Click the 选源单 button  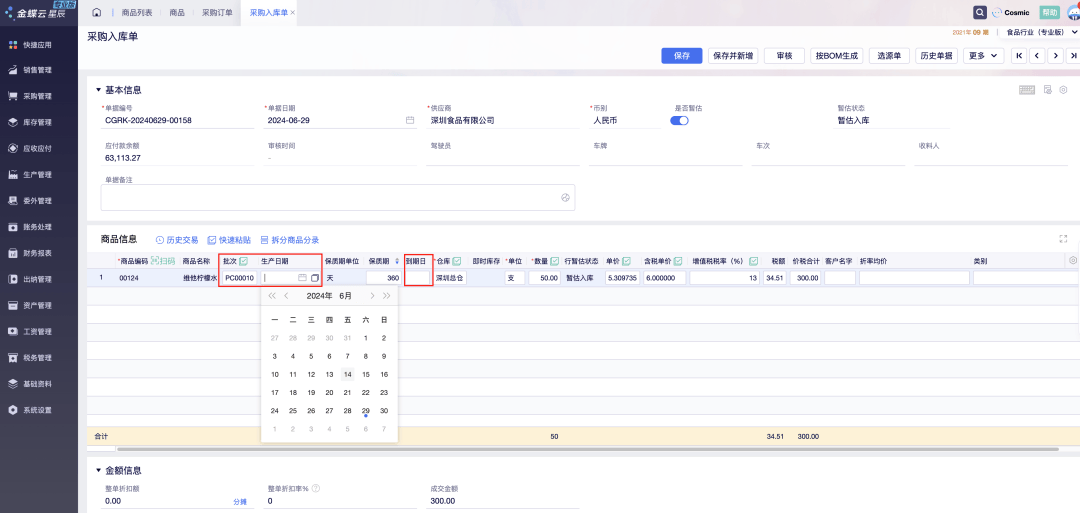click(889, 56)
